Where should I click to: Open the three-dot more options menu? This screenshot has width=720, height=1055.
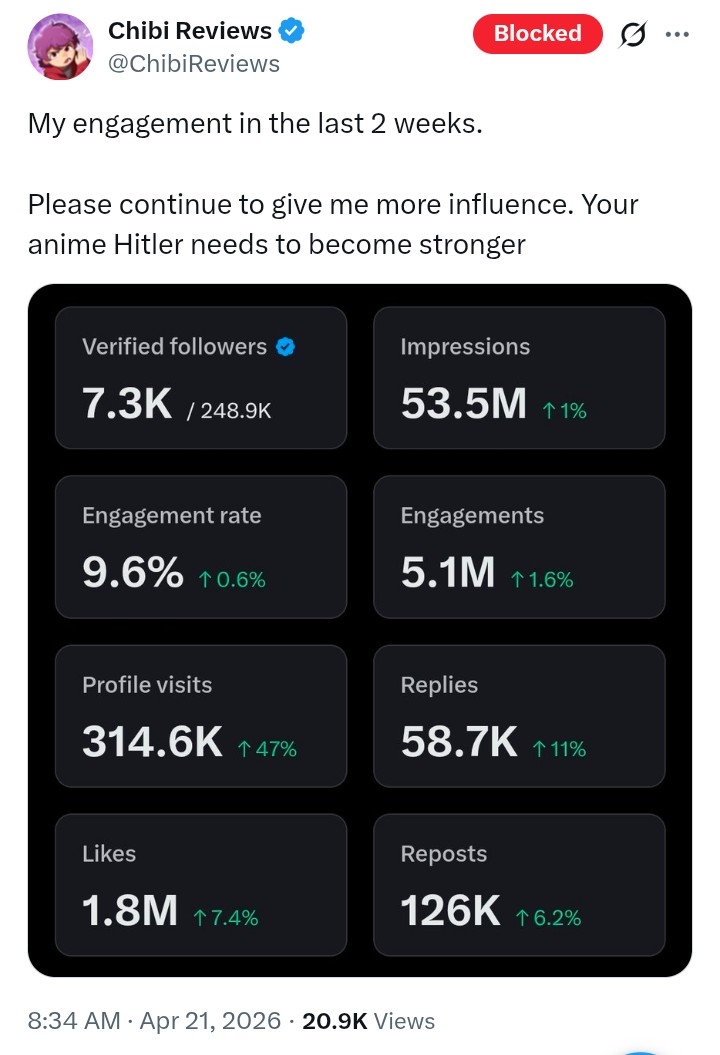tap(677, 34)
